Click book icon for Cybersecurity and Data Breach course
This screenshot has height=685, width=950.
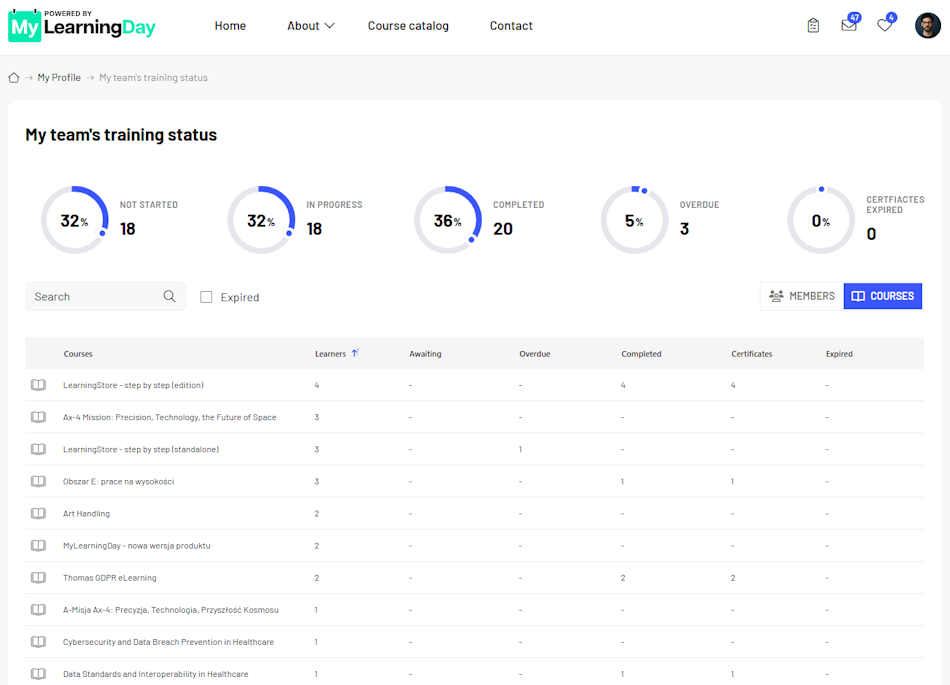pos(38,642)
